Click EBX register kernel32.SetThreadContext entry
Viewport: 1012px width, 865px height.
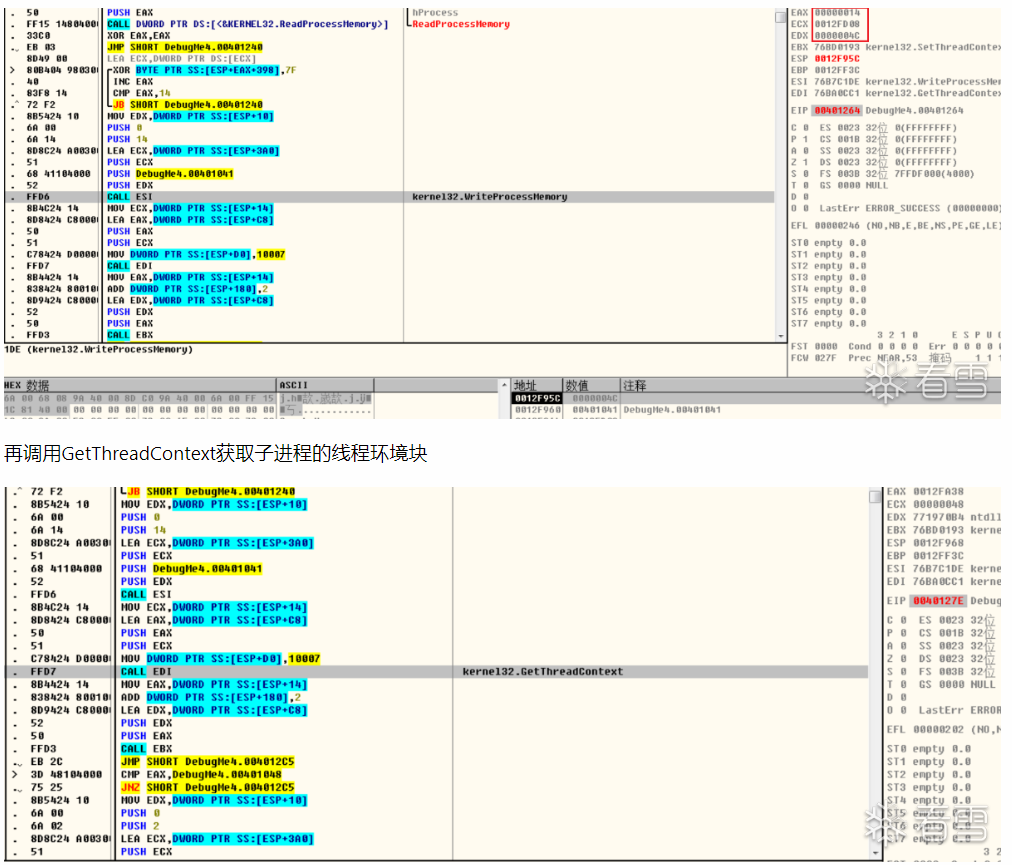(x=896, y=47)
